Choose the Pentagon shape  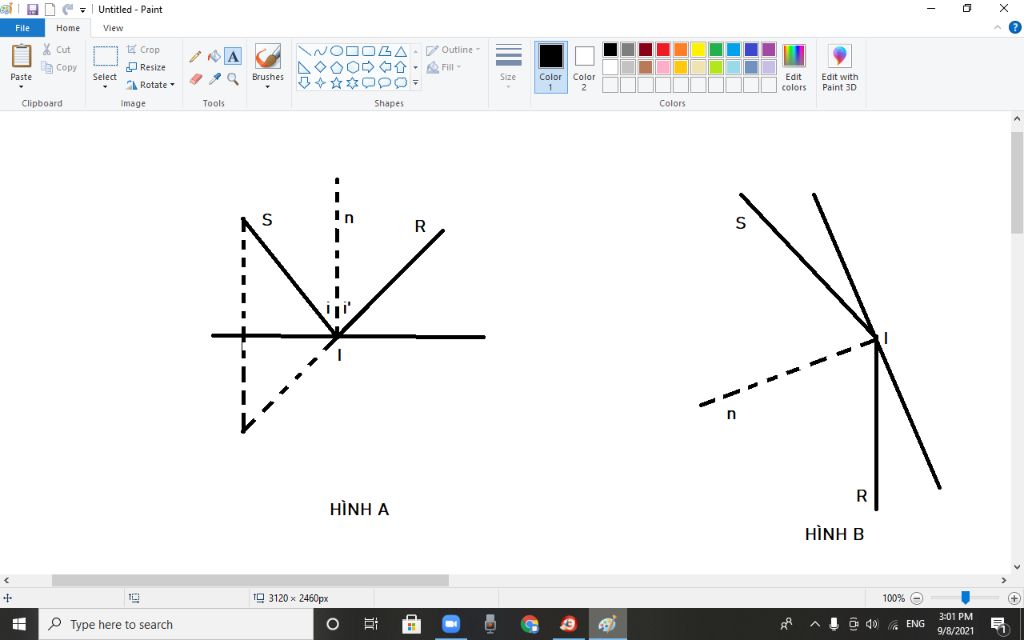click(x=336, y=67)
